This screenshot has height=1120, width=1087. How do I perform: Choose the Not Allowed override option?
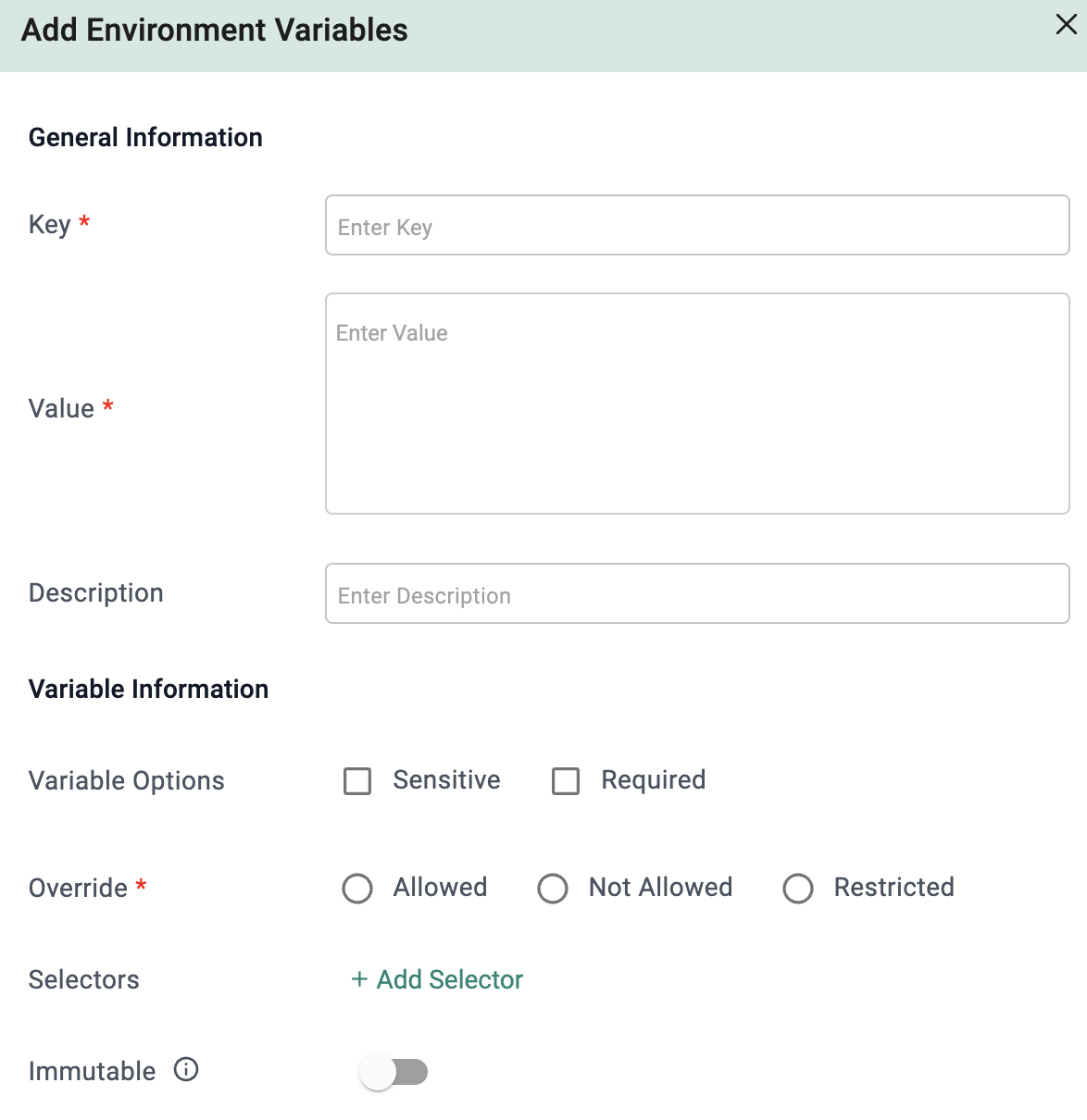(553, 889)
